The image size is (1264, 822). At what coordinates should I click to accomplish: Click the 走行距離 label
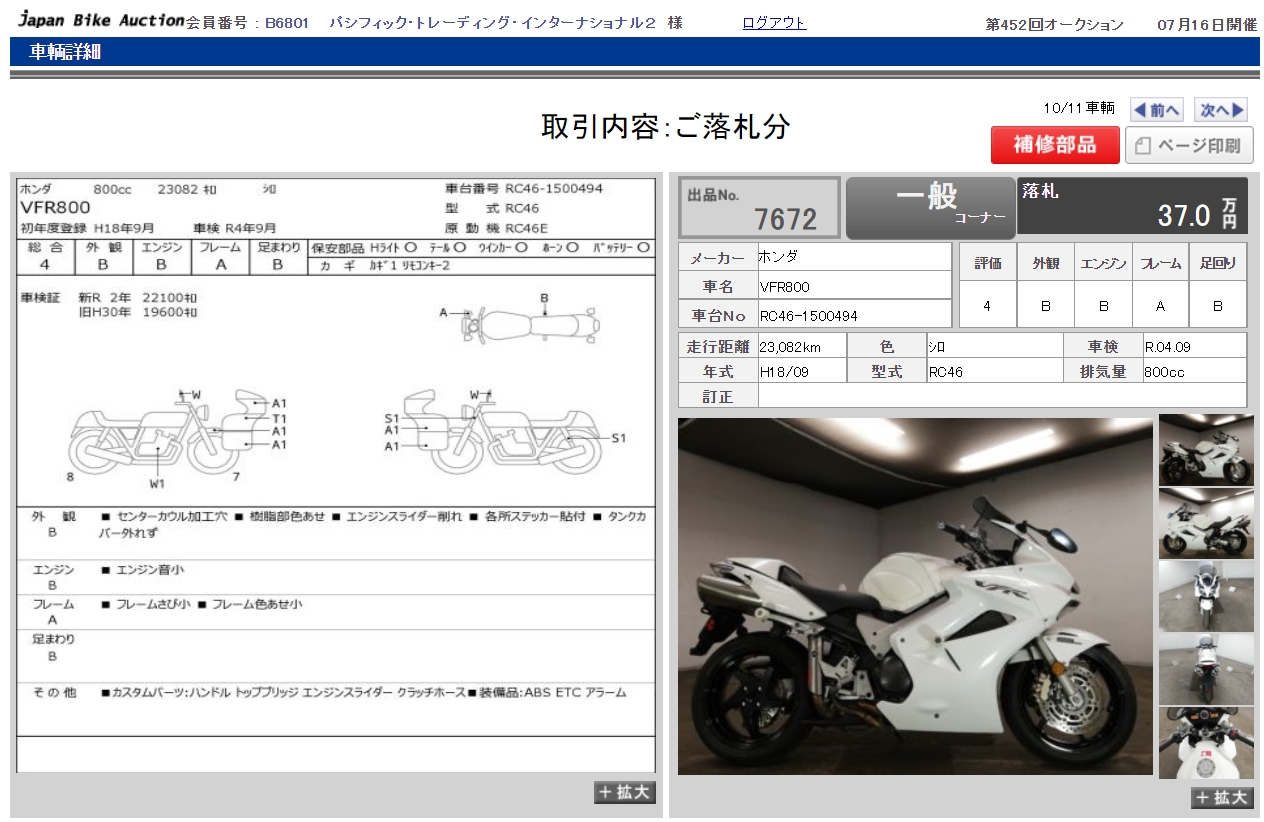point(718,346)
